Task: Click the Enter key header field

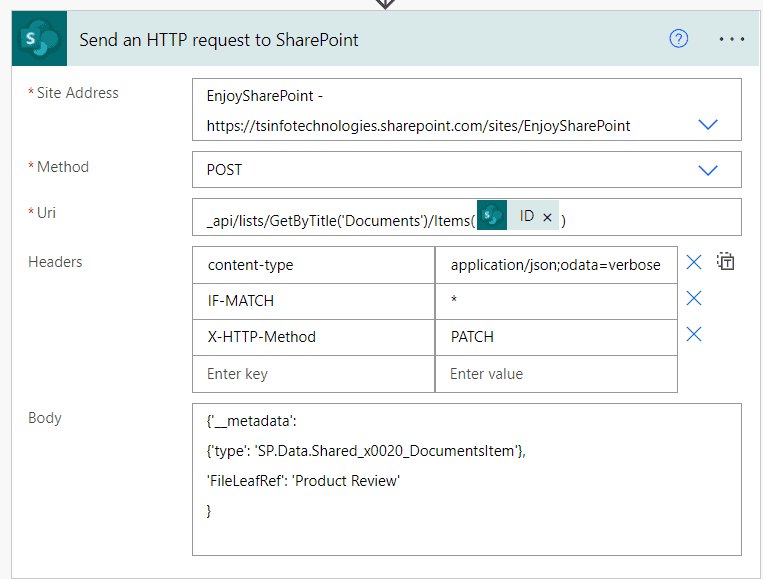Action: click(313, 374)
